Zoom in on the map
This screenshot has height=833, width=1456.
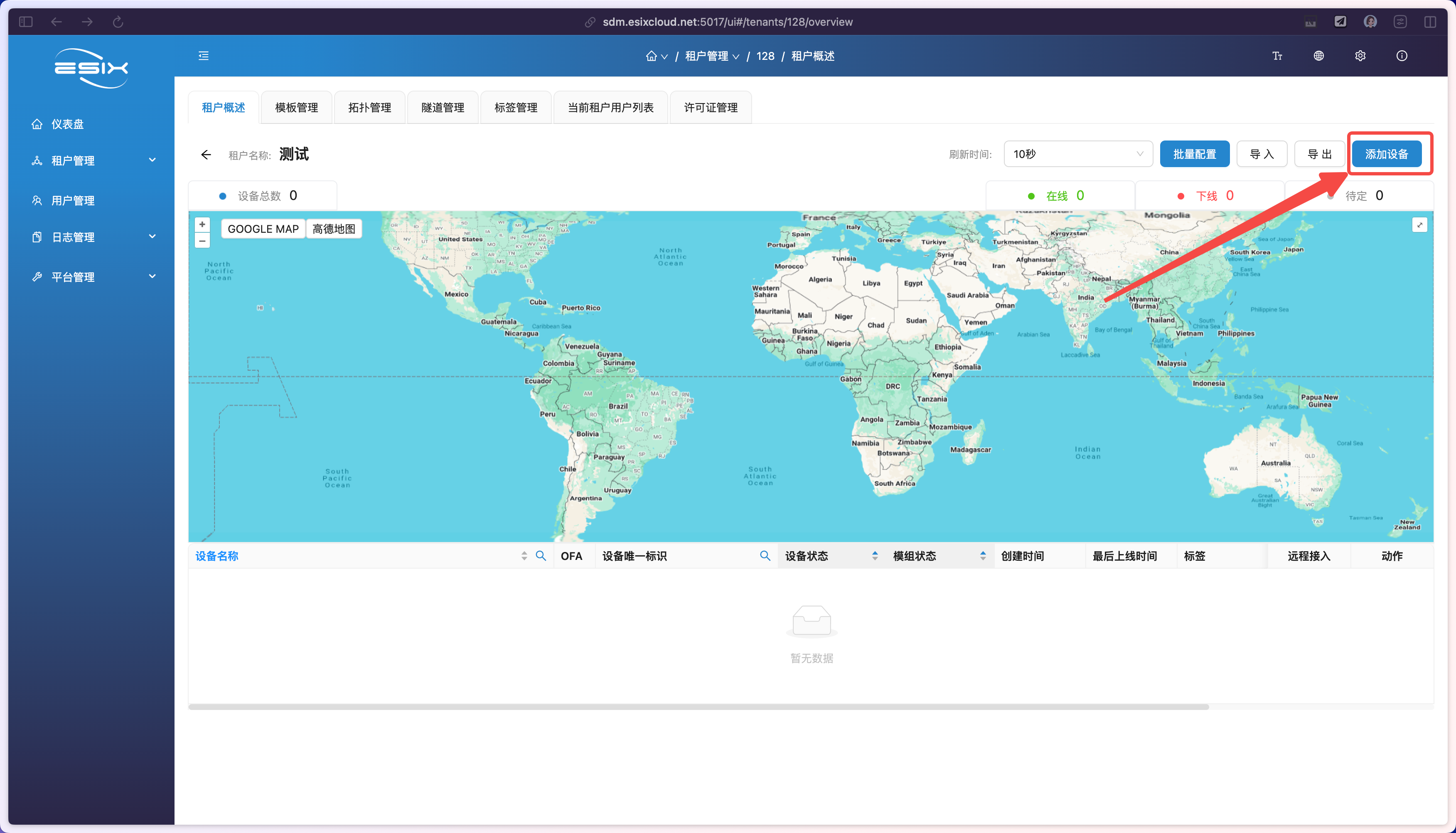coord(202,224)
